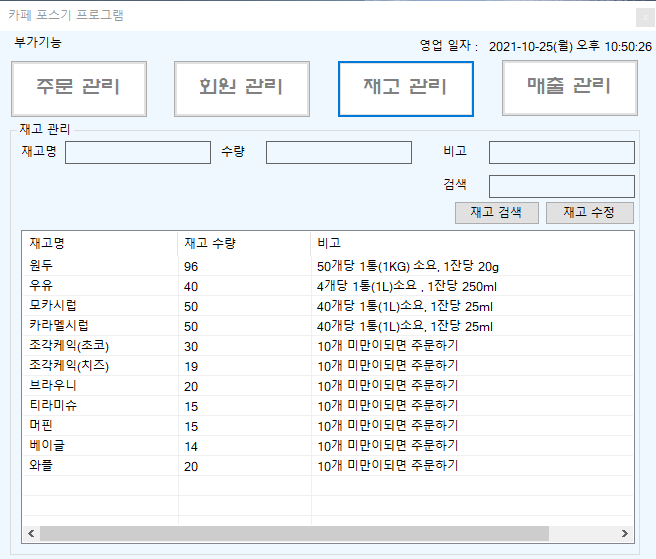656x559 pixels.
Task: Click the 재고명 column header
Action: click(x=100, y=243)
